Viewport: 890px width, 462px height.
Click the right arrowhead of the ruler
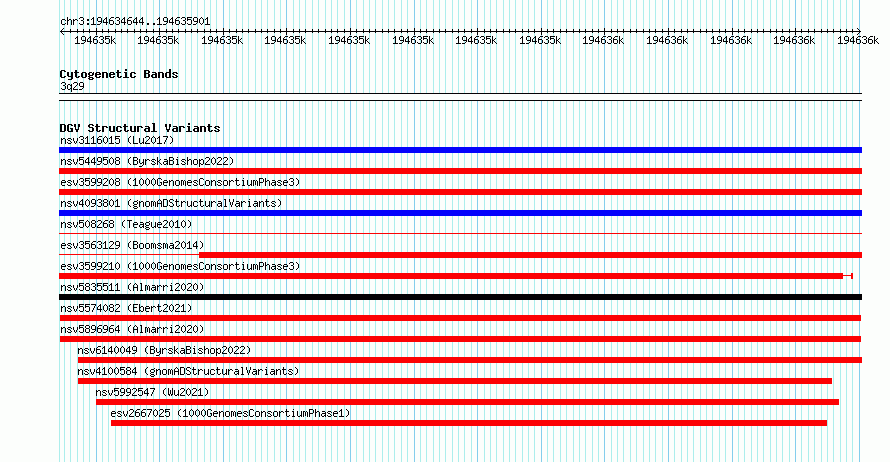(x=859, y=31)
